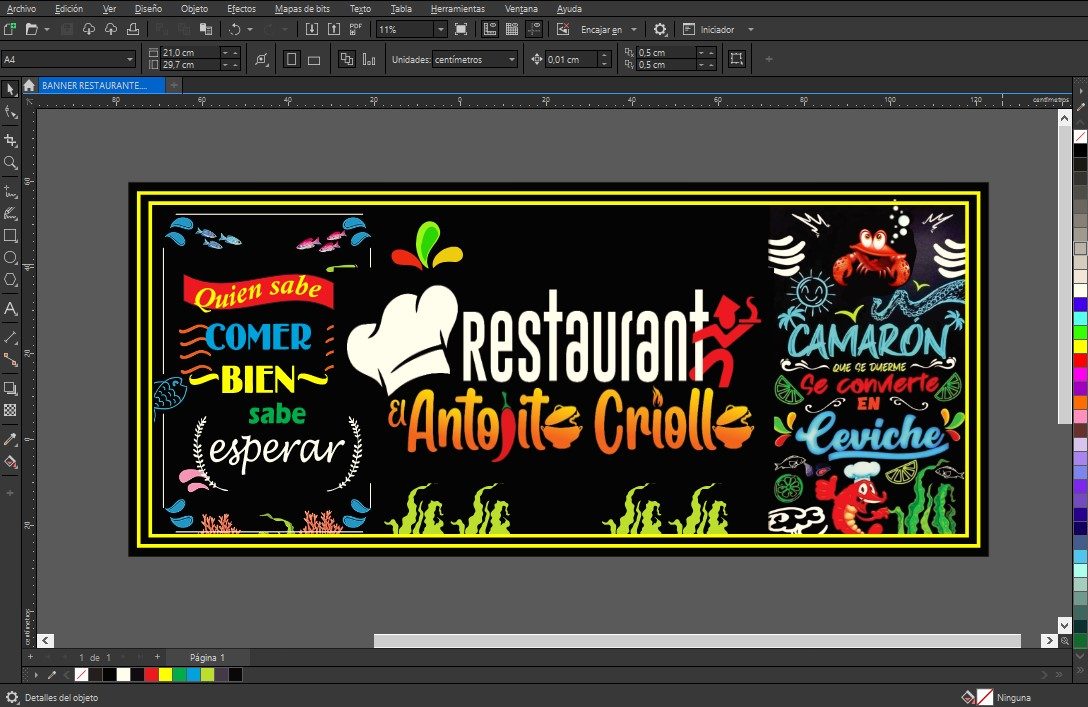Toggle full-screen preview button
Image resolution: width=1088 pixels, height=707 pixels.
(460, 30)
